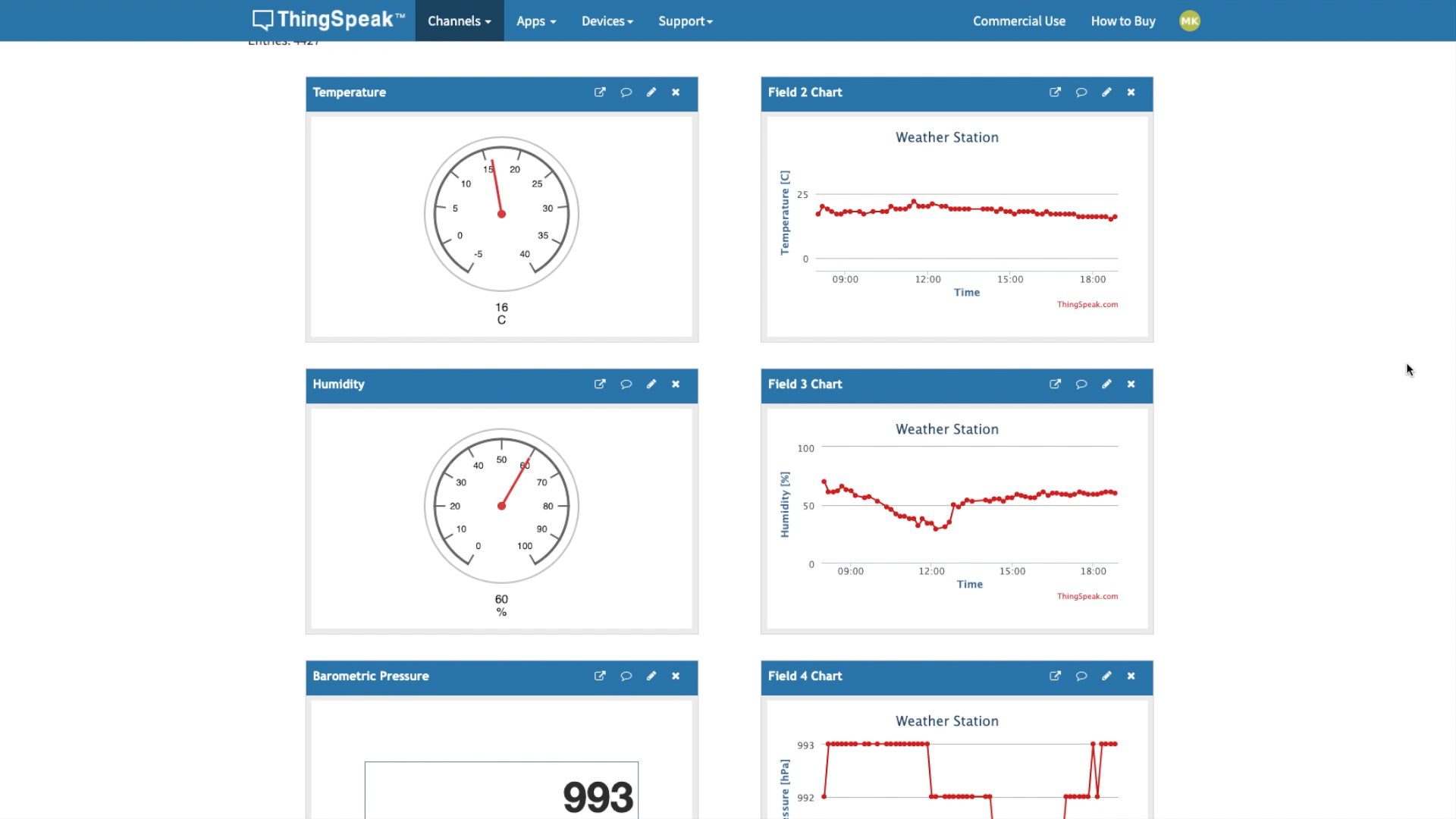Image resolution: width=1456 pixels, height=819 pixels.
Task: Edit the Barometric Pressure widget
Action: click(x=651, y=676)
